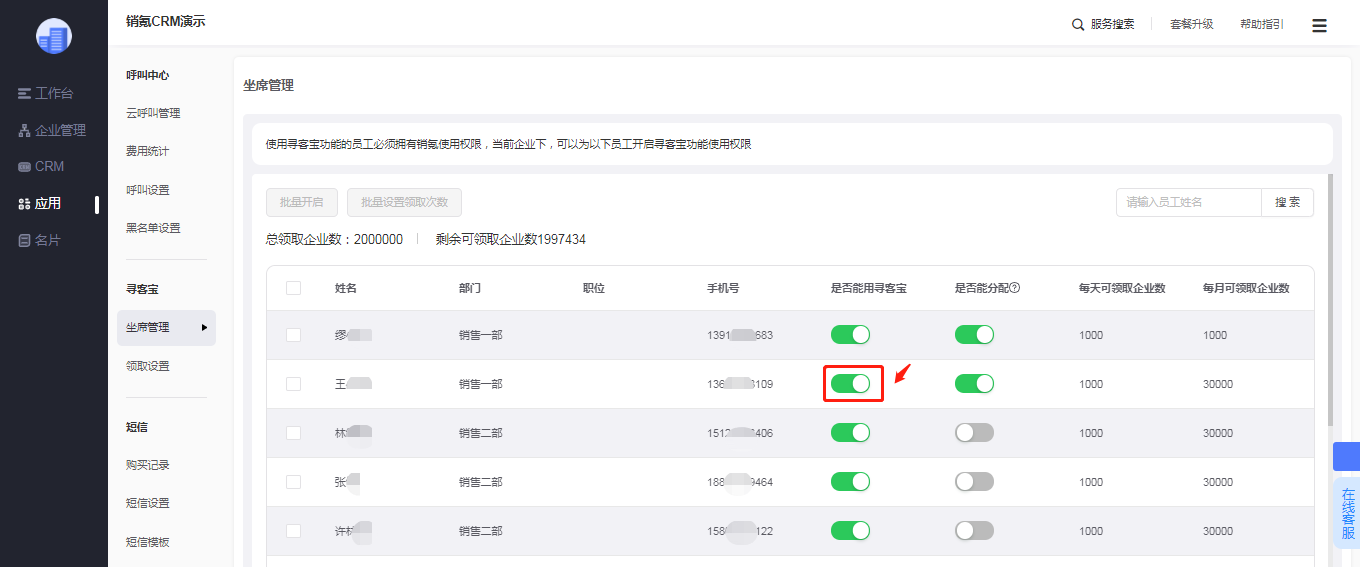The image size is (1360, 567).
Task: Click 套餐升级 link in top bar
Action: click(1191, 24)
